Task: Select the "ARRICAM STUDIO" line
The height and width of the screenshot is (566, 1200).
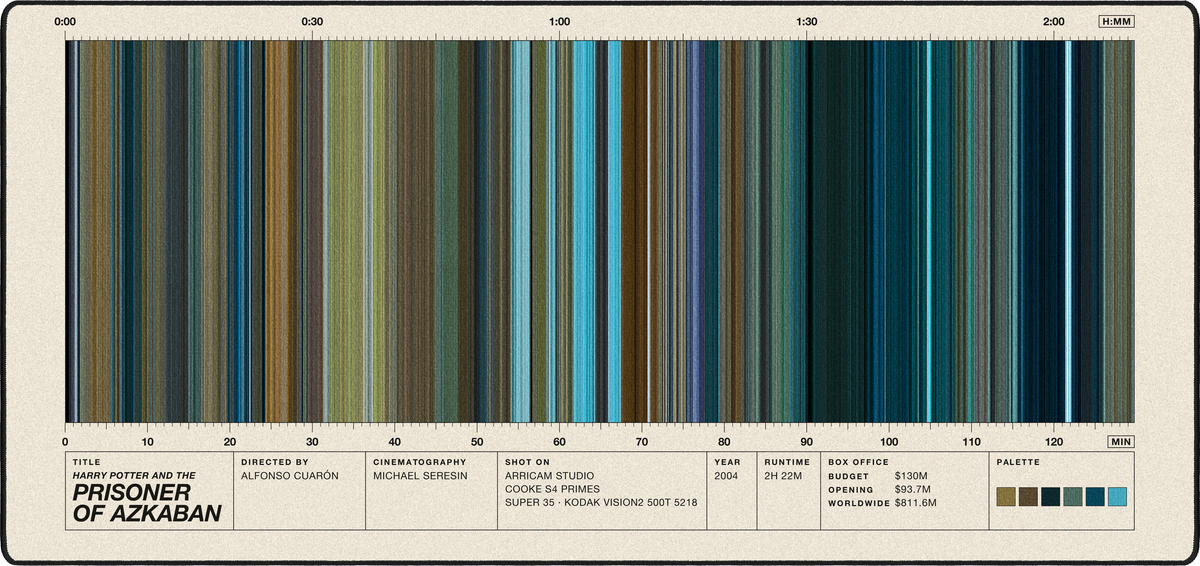Action: pos(550,476)
